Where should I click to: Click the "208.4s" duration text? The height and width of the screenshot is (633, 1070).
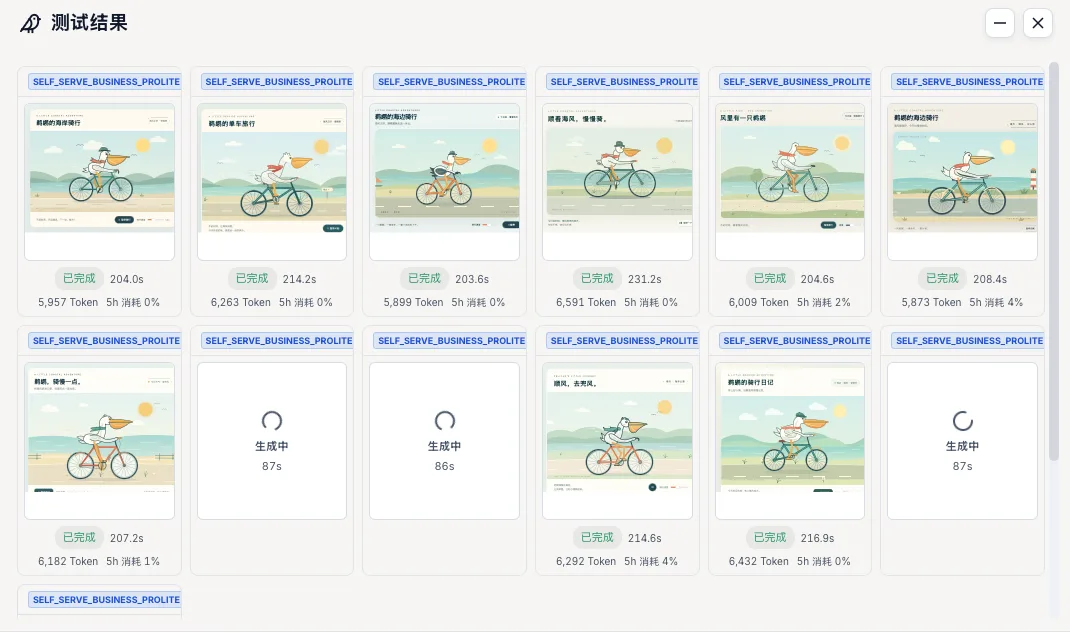pyautogui.click(x=990, y=279)
